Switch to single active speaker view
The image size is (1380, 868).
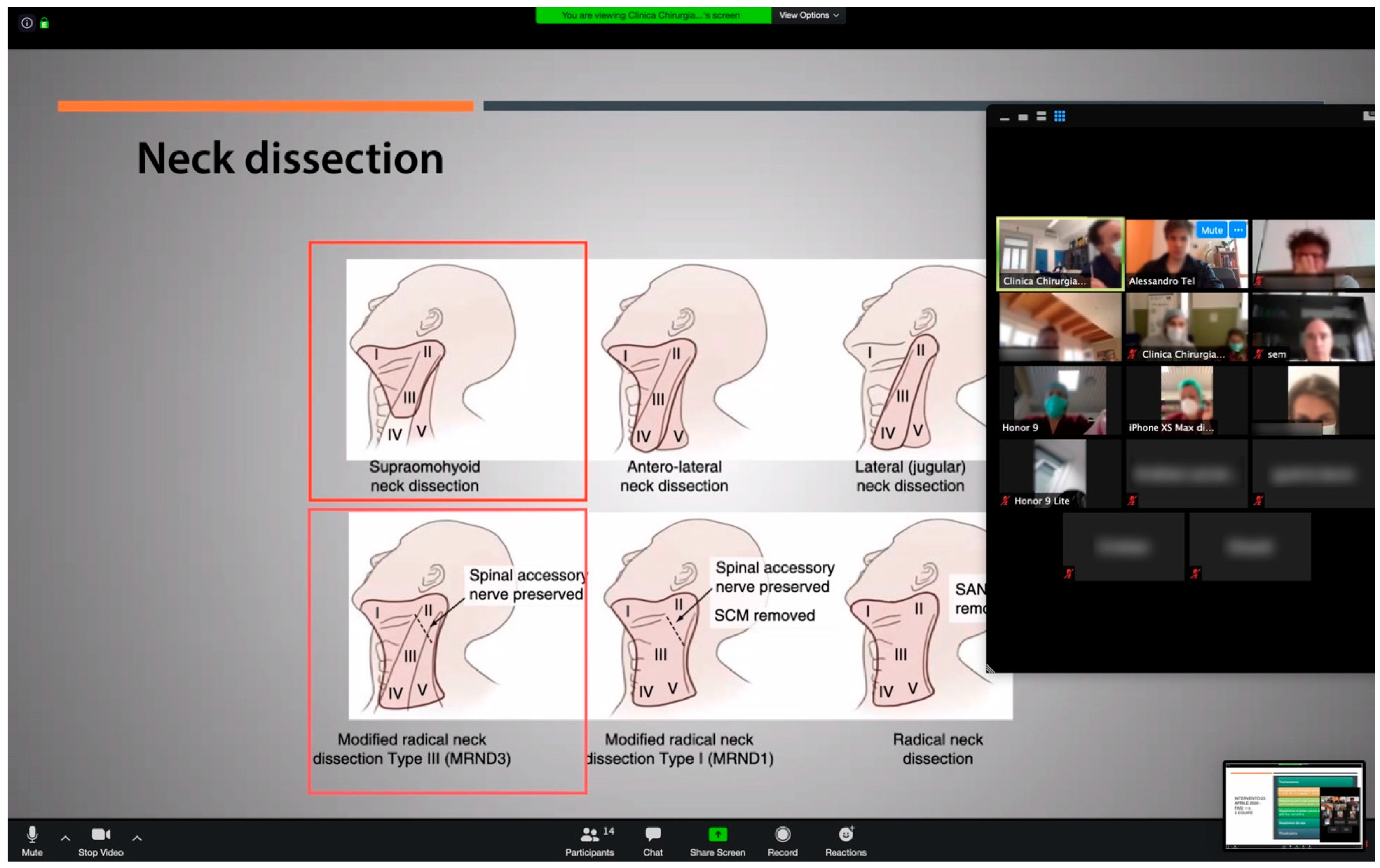click(1023, 117)
